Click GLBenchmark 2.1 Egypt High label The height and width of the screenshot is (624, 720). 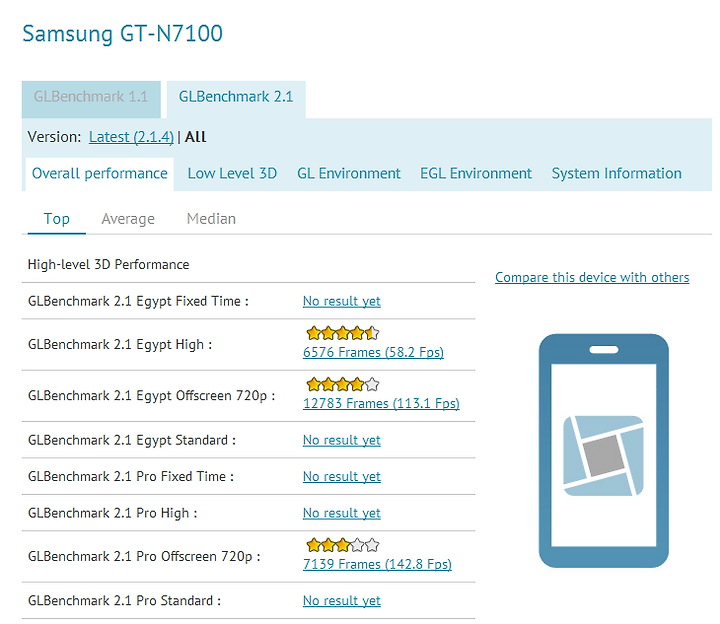tap(120, 344)
